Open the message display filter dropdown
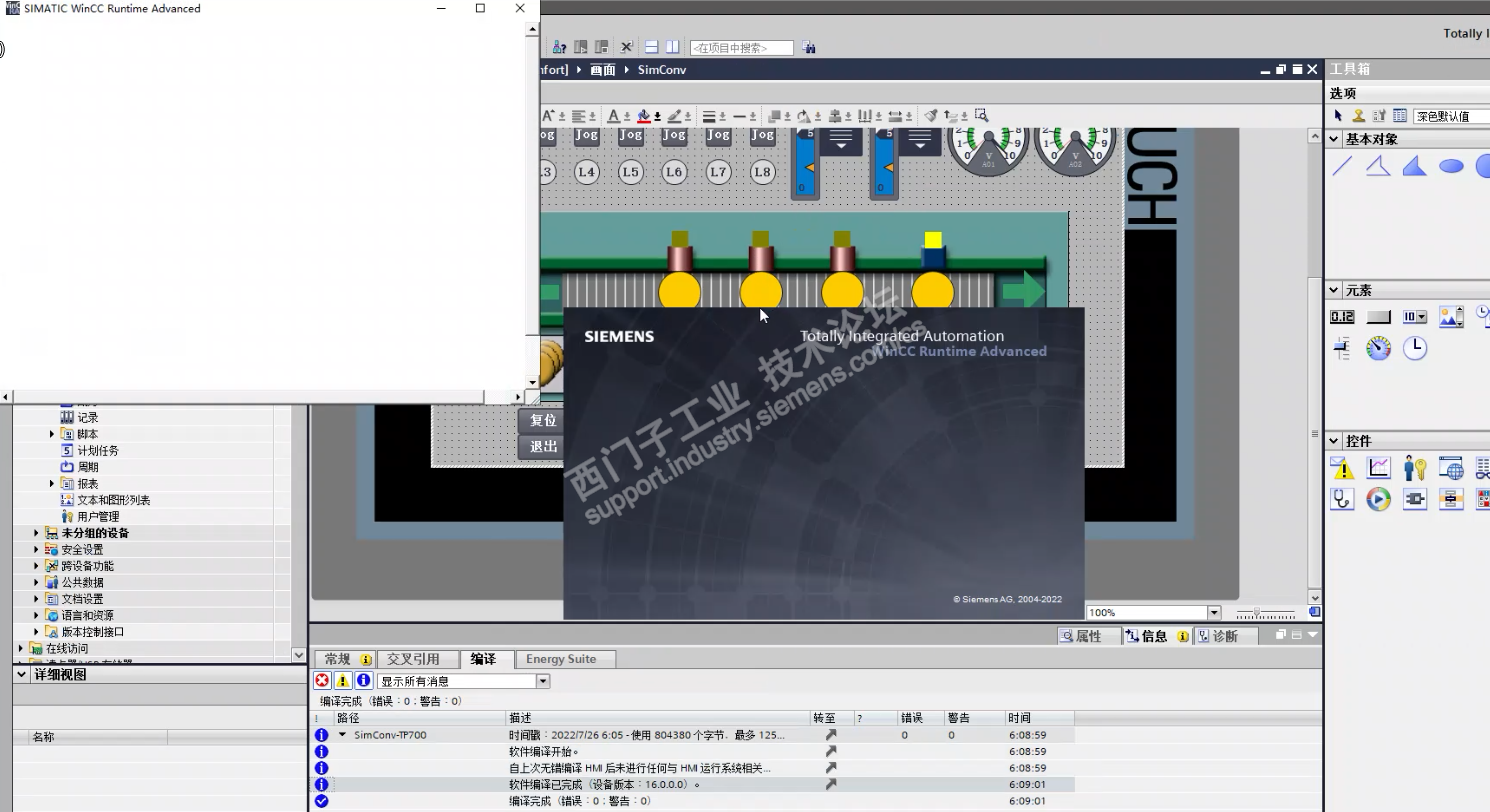This screenshot has height=812, width=1490. (544, 681)
